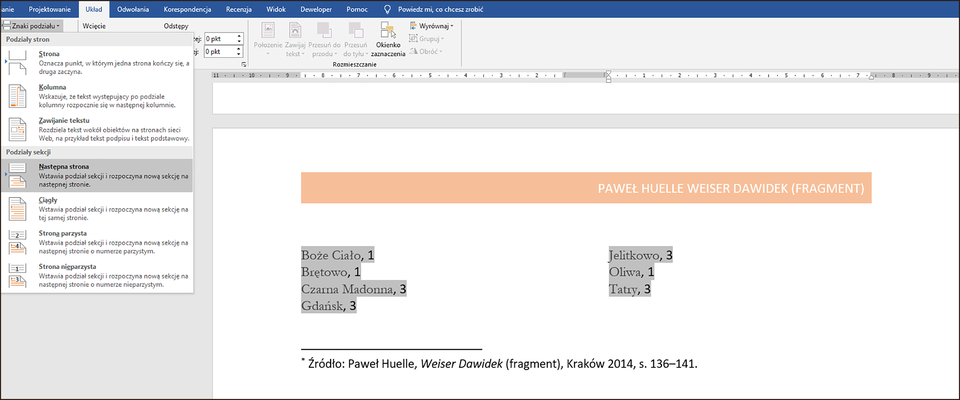Open the Recenzja ribbon tab
The image size is (960, 400).
tap(239, 8)
